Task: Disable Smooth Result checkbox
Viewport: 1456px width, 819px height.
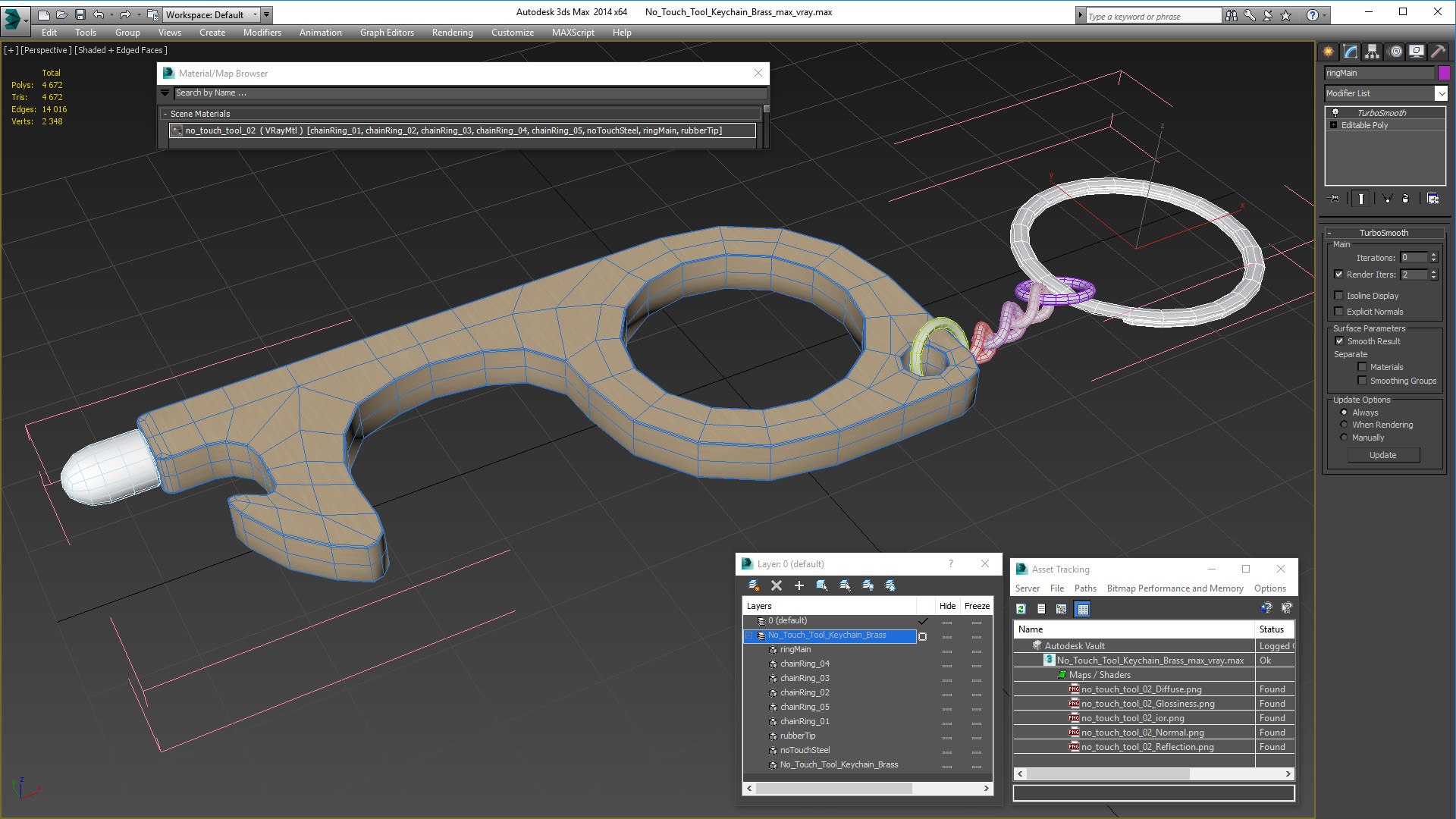Action: [1339, 341]
